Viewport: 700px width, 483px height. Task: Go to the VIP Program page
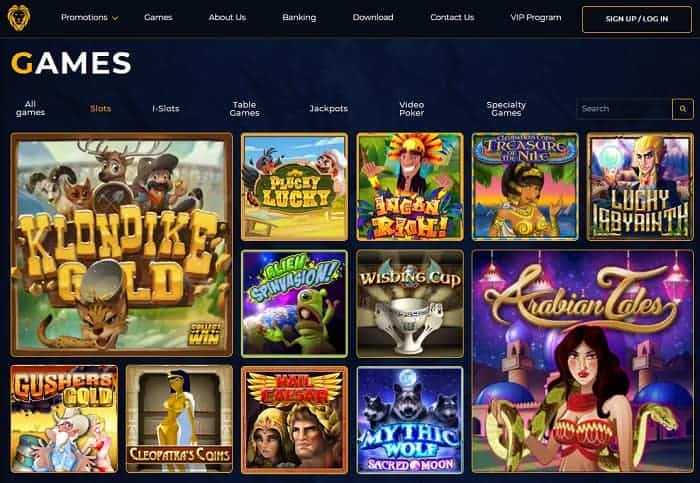pos(536,17)
